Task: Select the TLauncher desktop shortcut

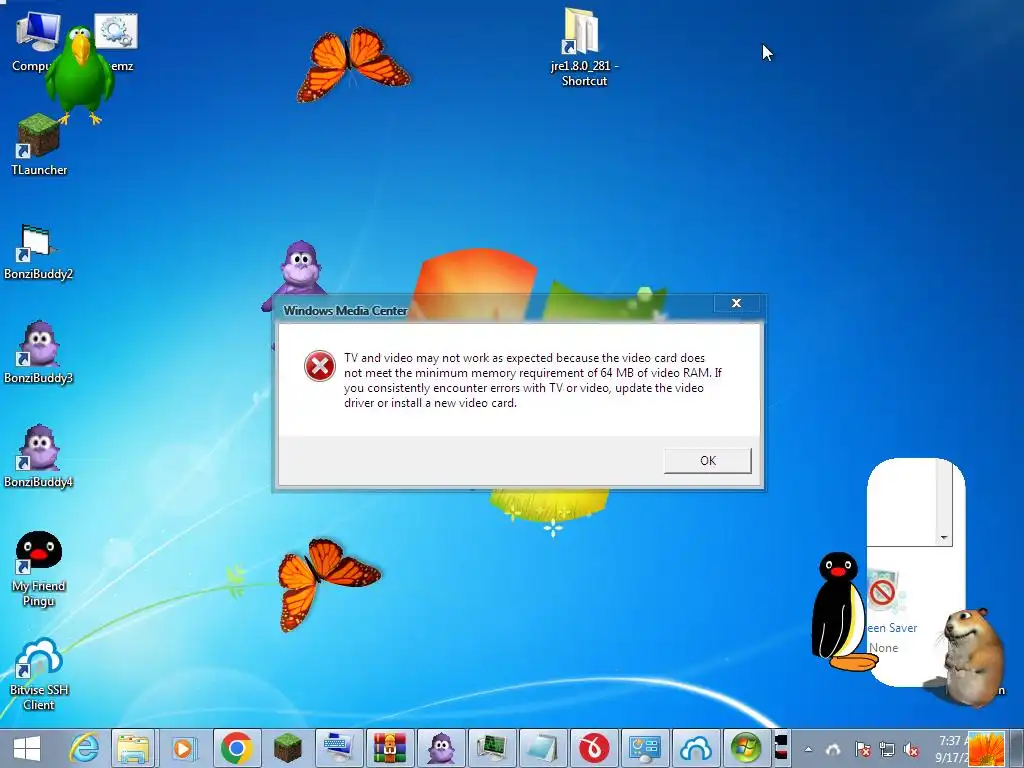Action: (x=39, y=146)
